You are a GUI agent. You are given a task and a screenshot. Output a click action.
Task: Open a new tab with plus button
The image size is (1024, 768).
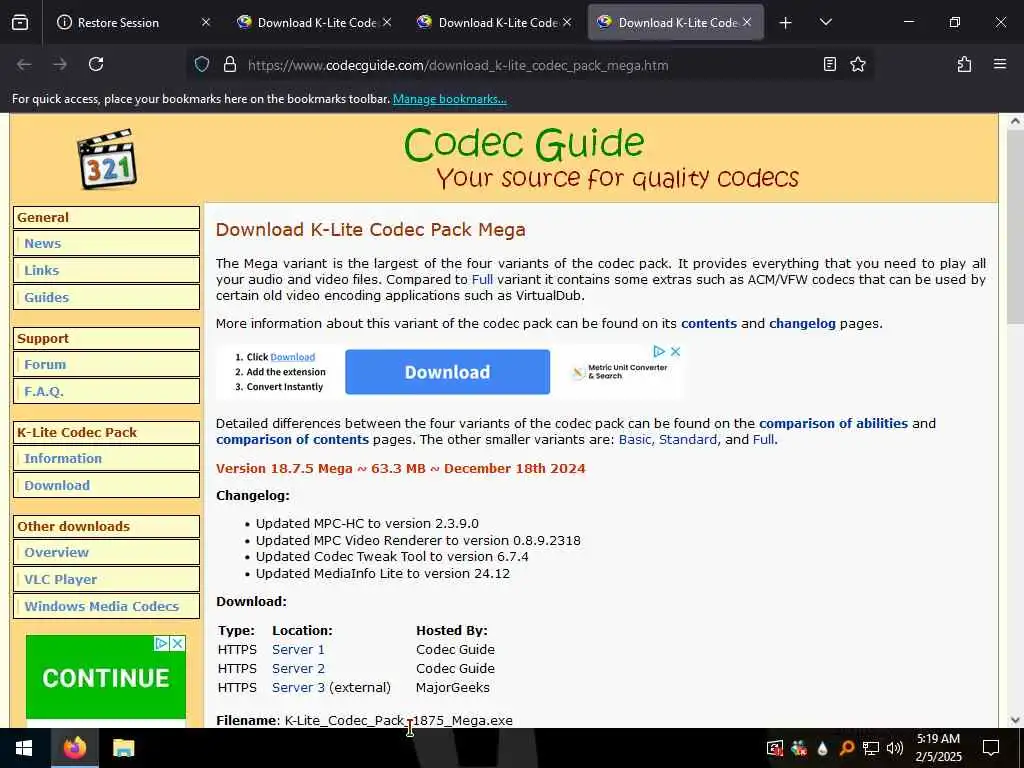point(786,23)
